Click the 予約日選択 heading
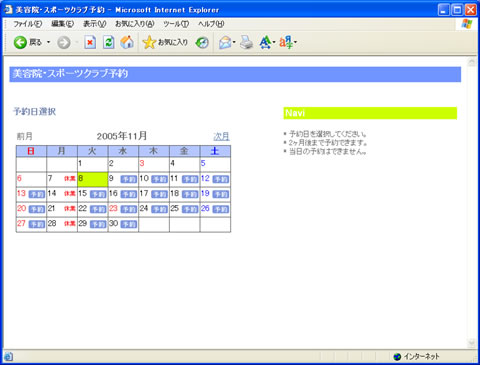Image resolution: width=480 pixels, height=365 pixels. (34, 111)
